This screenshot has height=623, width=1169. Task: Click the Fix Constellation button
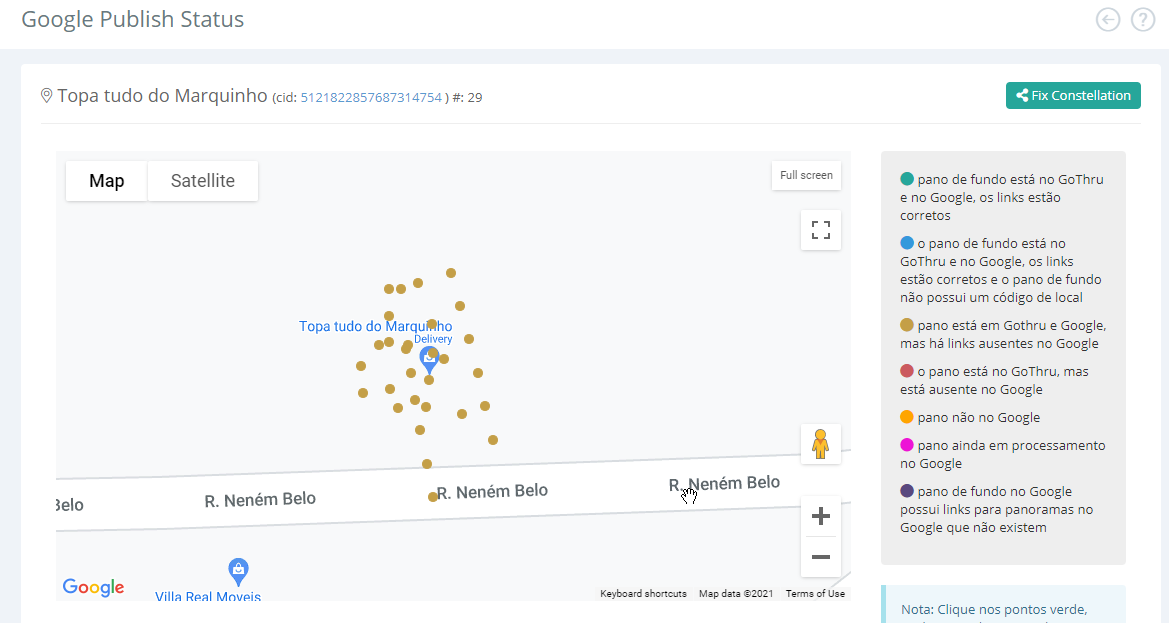point(1073,96)
